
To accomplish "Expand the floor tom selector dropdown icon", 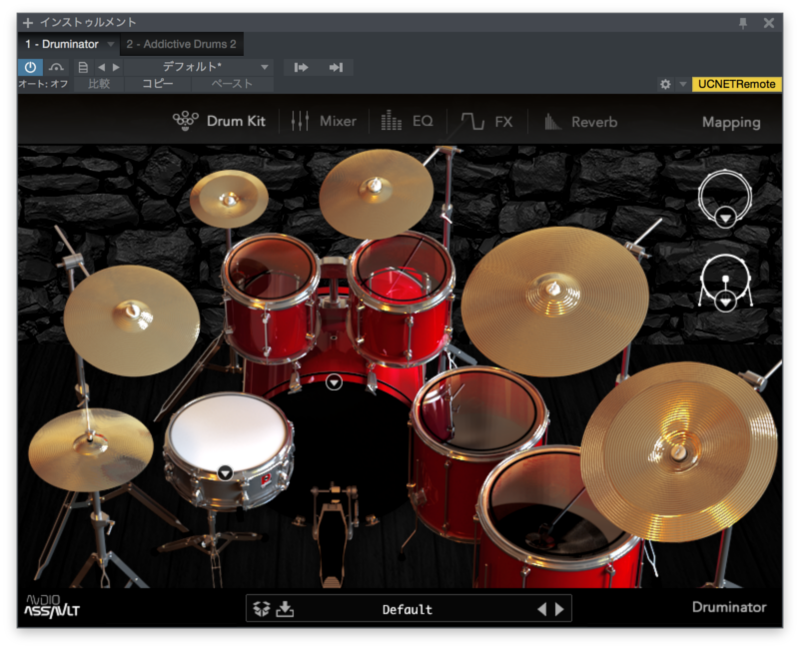I will pos(725,302).
